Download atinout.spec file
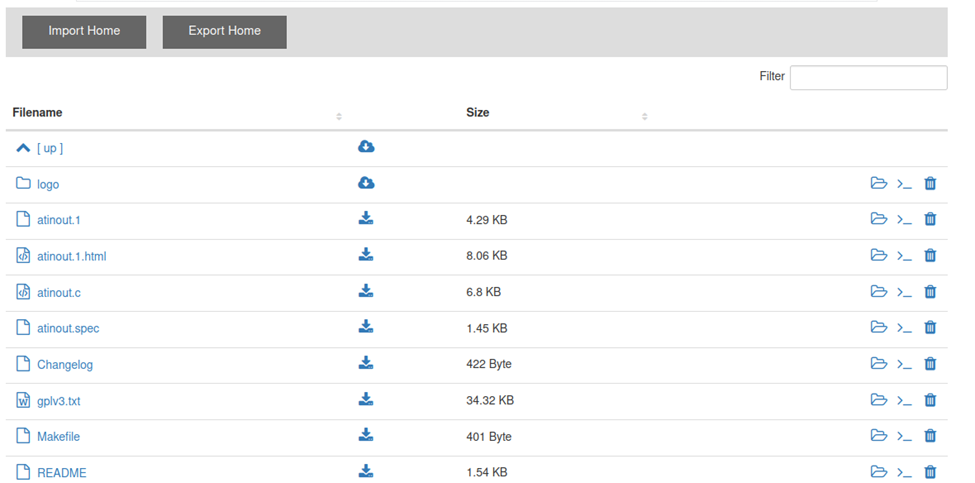 366,326
